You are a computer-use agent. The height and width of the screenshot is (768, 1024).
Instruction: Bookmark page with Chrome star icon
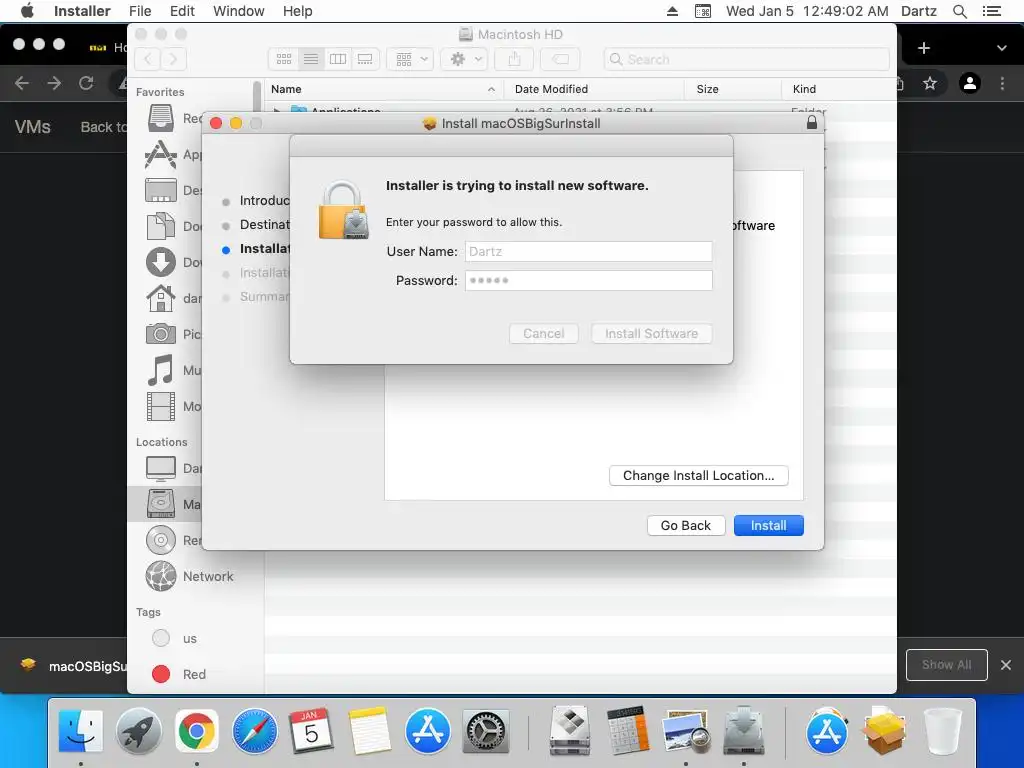tap(930, 83)
